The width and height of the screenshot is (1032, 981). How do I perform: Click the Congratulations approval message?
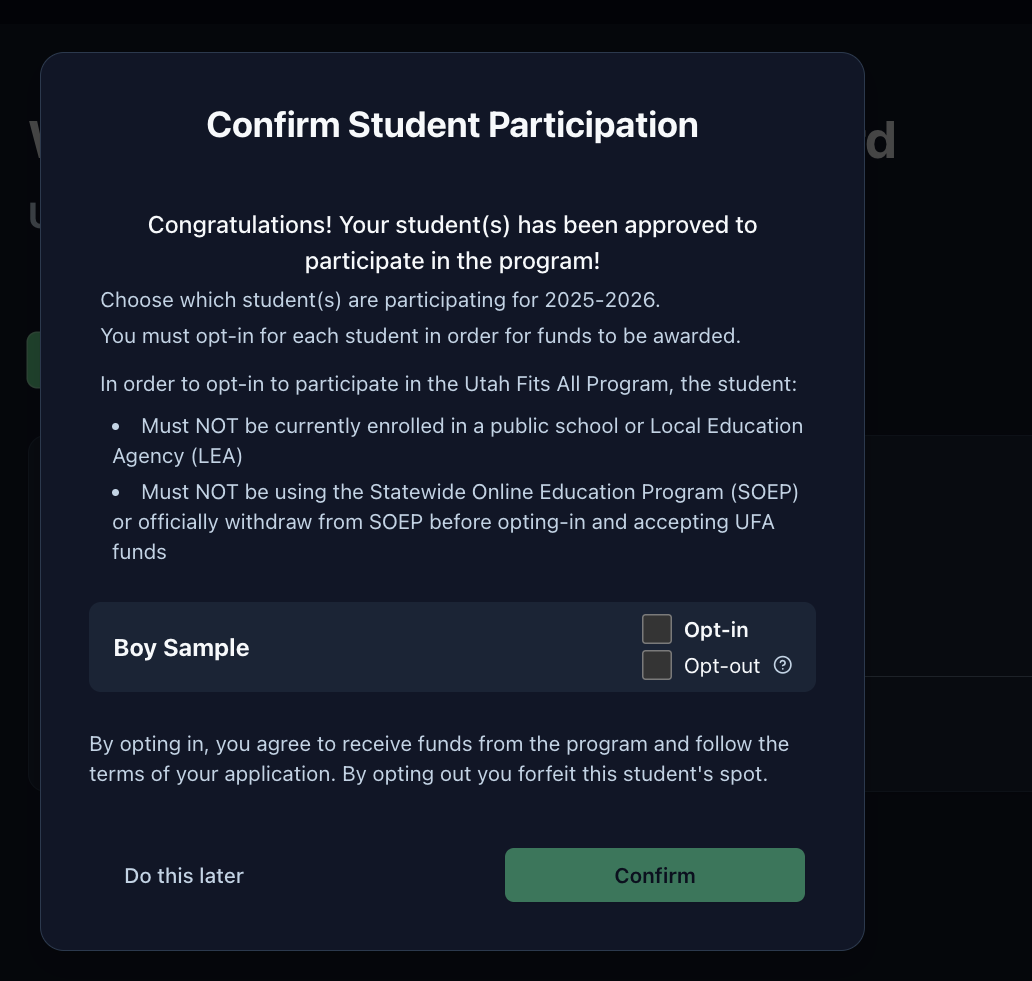pyautogui.click(x=452, y=242)
